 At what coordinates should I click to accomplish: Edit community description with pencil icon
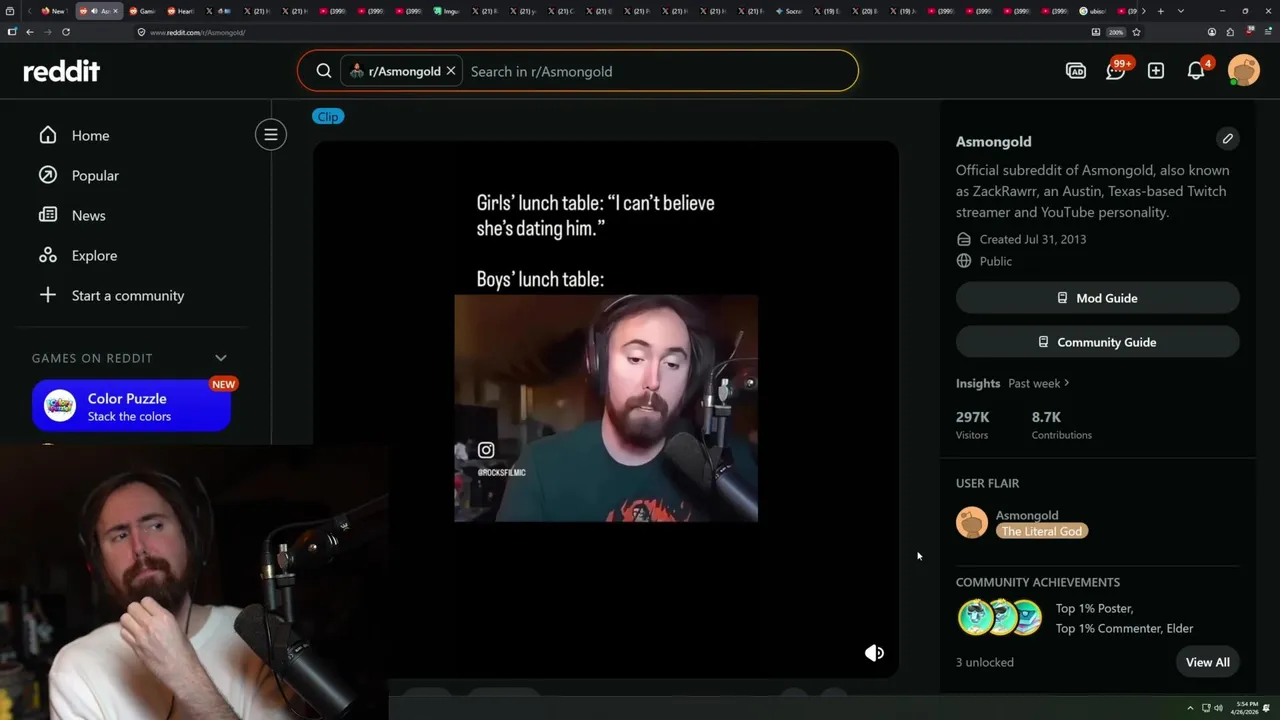tap(1228, 139)
